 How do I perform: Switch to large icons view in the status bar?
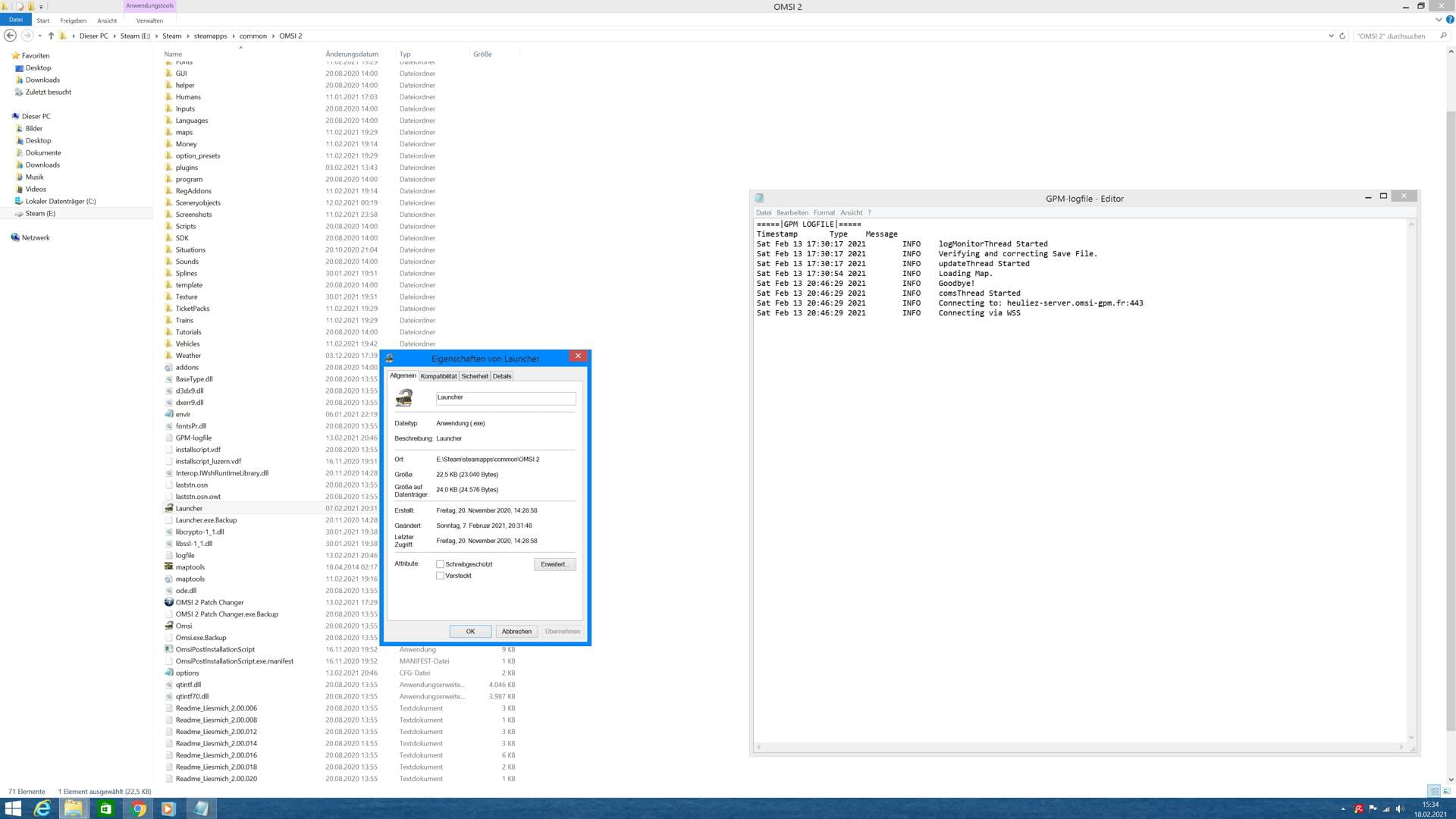1446,791
